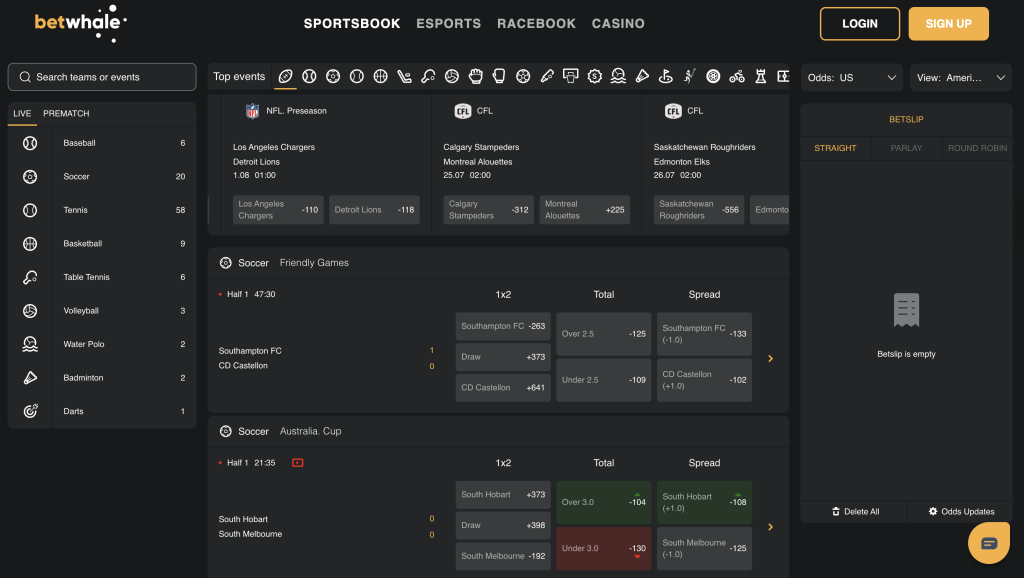1024x578 pixels.
Task: Open Odds Updates settings
Action: tap(961, 511)
